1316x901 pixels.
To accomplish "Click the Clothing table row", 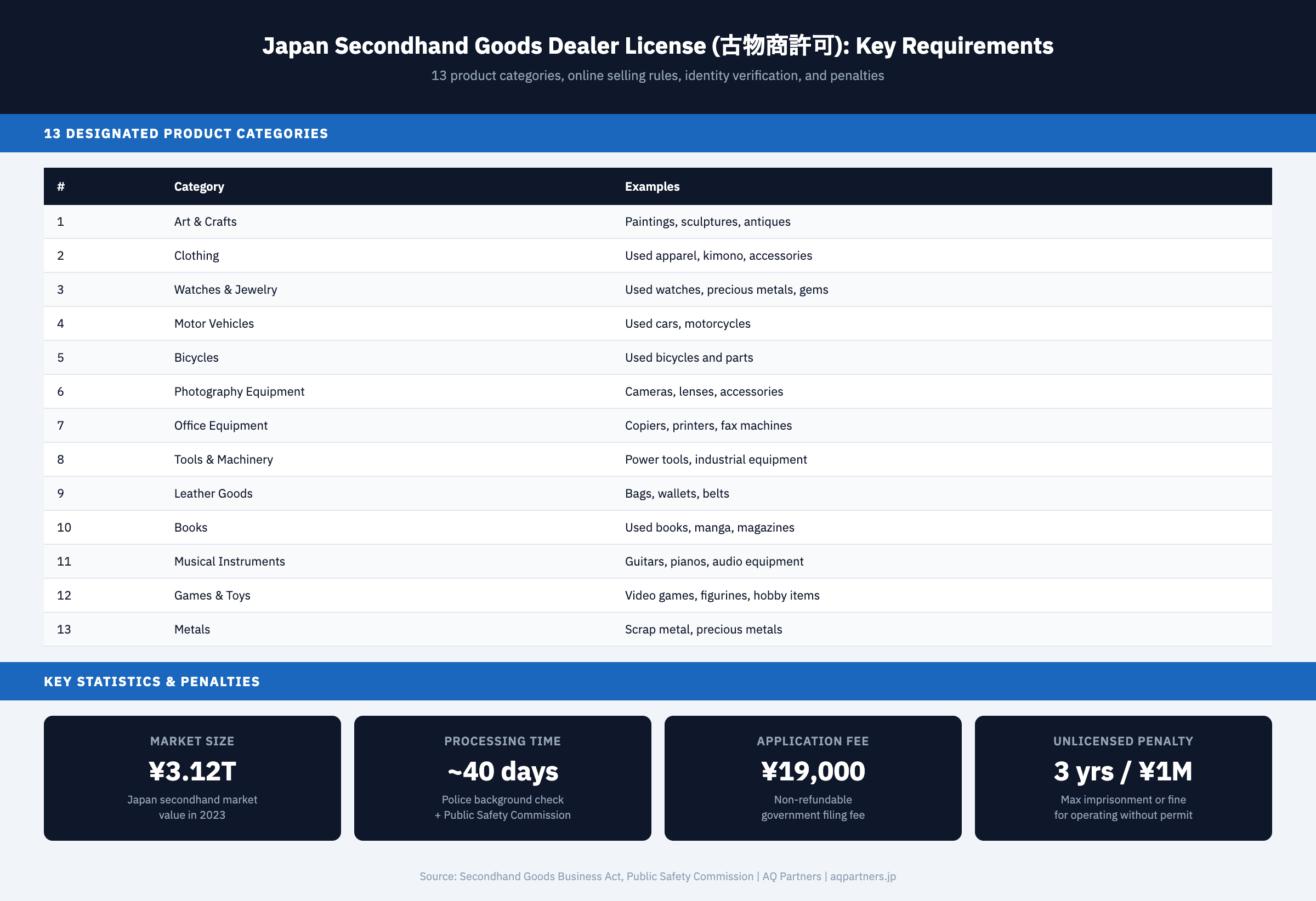I will pyautogui.click(x=196, y=255).
